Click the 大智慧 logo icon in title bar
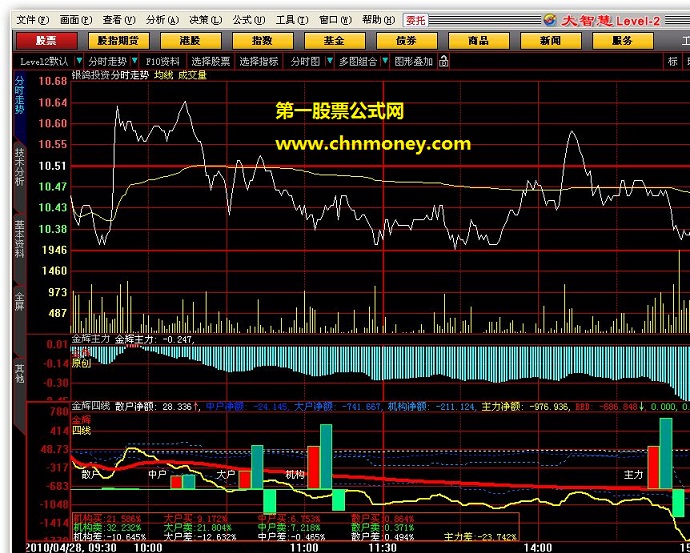This screenshot has height=553, width=690. pyautogui.click(x=550, y=20)
